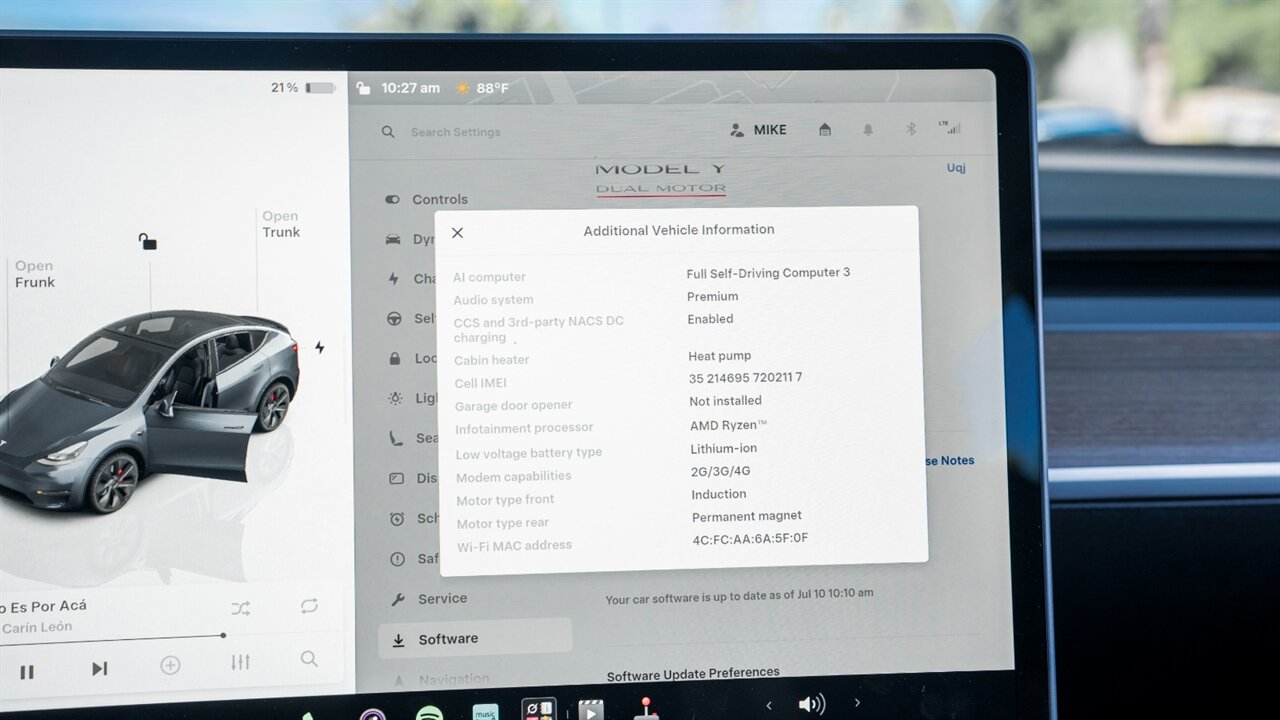Open the audio equalizer settings icon

click(x=240, y=662)
